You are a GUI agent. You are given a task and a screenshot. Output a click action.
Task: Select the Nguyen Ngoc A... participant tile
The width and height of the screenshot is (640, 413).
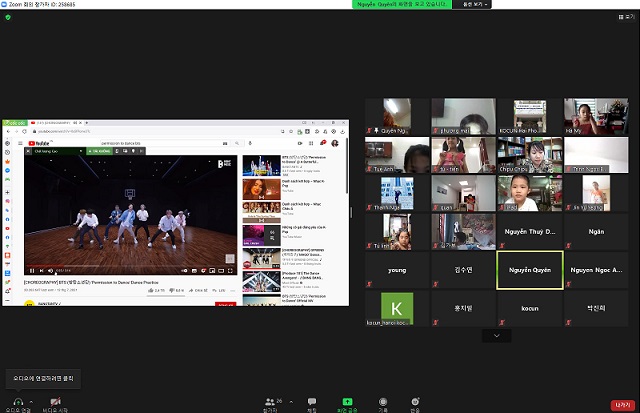coord(596,270)
